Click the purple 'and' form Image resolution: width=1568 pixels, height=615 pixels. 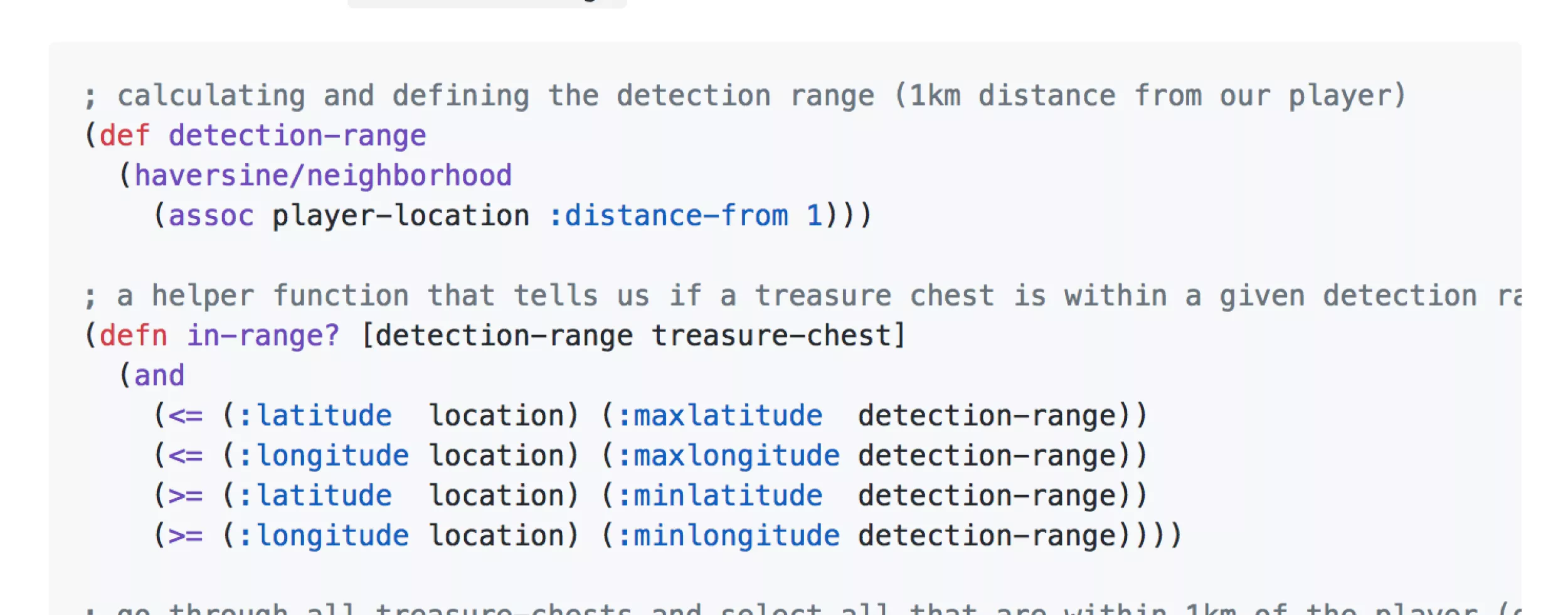[x=159, y=376]
